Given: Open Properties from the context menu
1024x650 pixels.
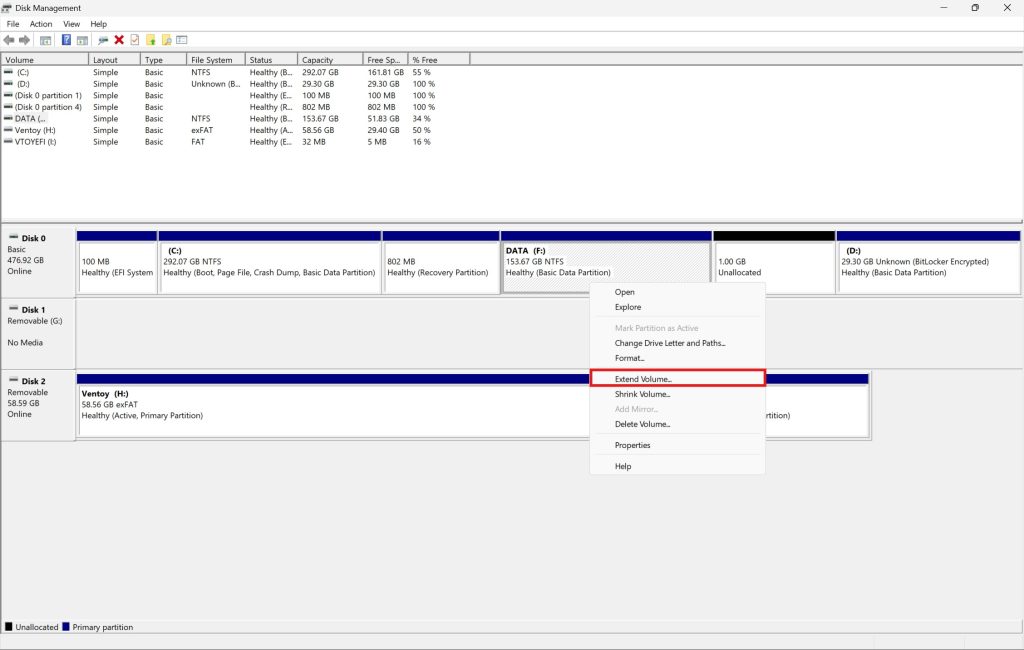Looking at the screenshot, I should point(677,446).
